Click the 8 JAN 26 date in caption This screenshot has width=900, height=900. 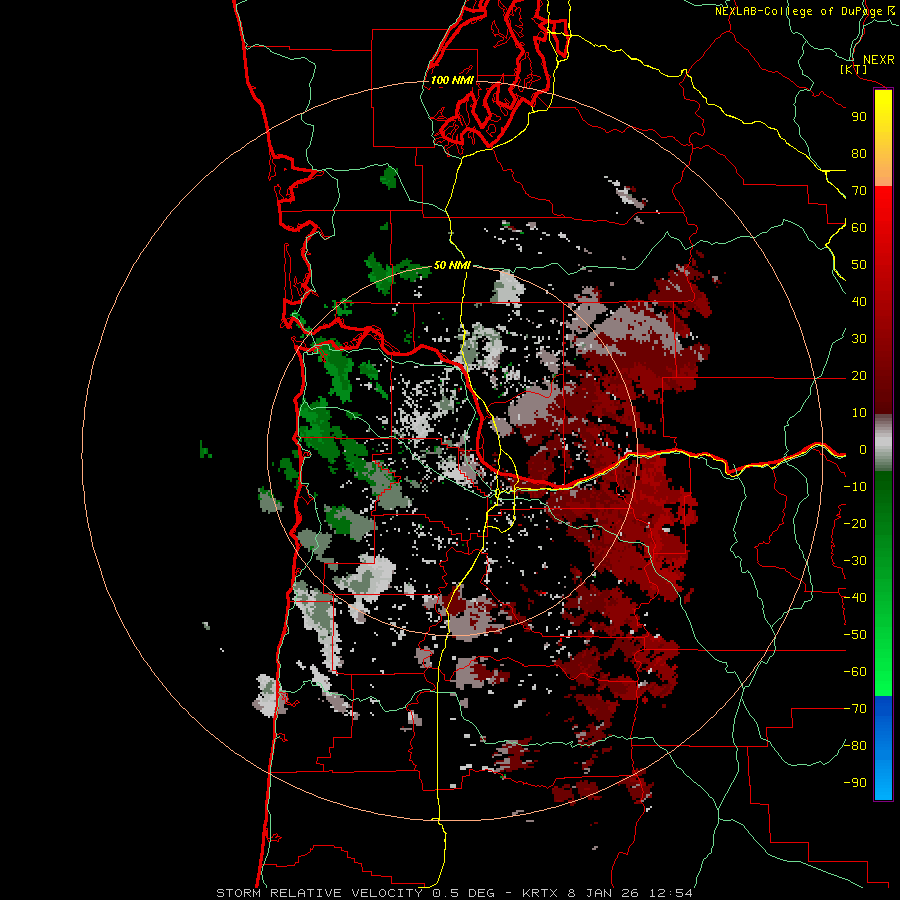605,893
